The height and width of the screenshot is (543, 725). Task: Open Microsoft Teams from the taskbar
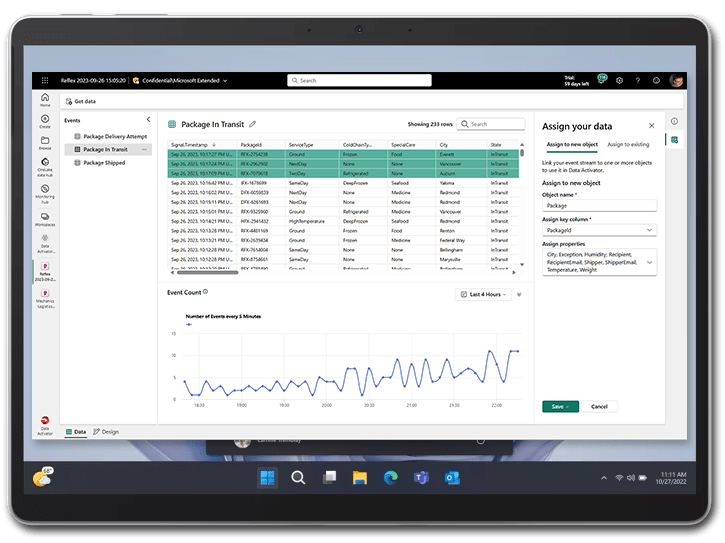click(x=421, y=478)
